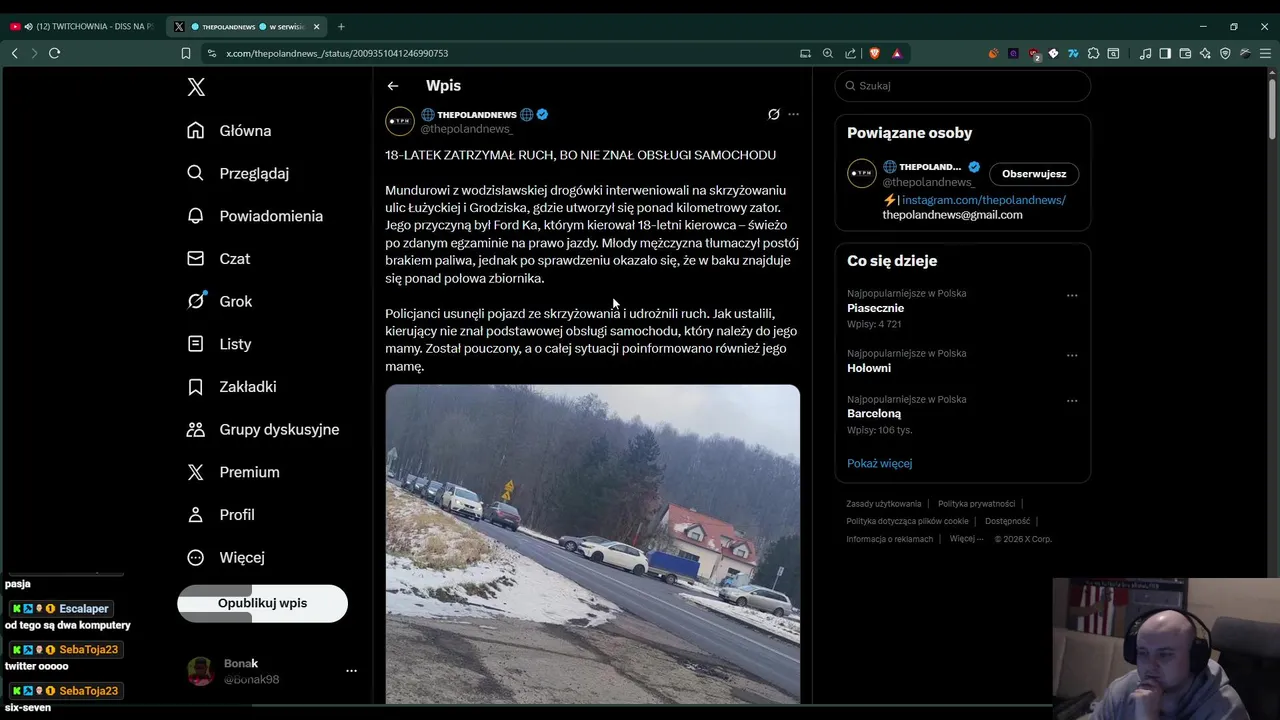Open the instagram.com/thepolandnews link
Viewport: 1280px width, 720px height.
click(x=984, y=200)
